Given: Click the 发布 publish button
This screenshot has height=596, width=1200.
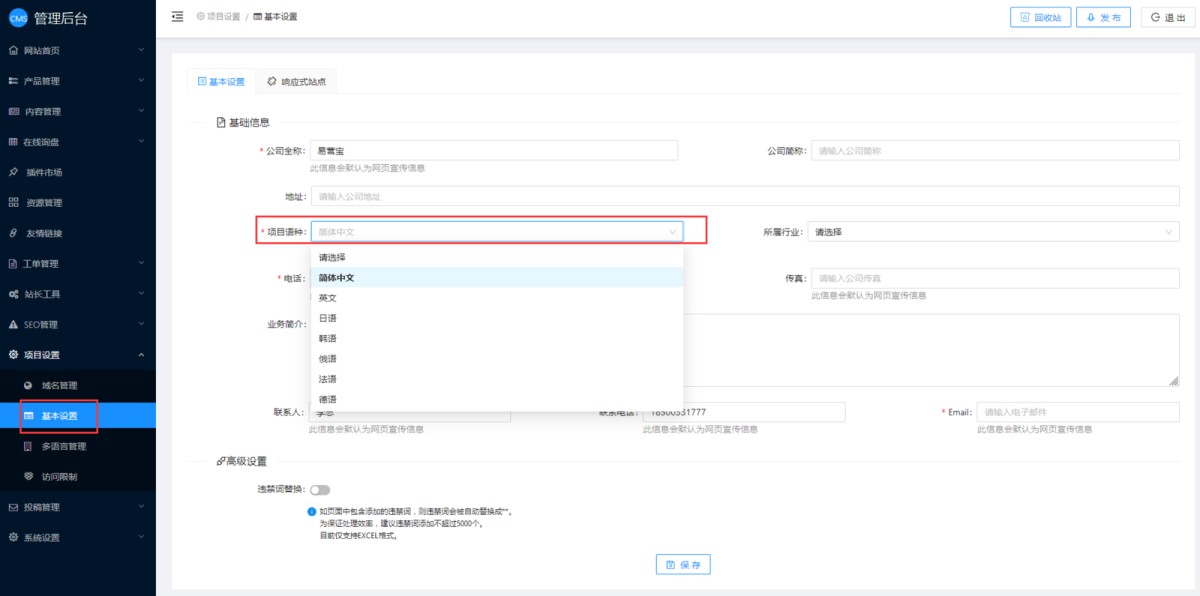Looking at the screenshot, I should [x=1103, y=17].
